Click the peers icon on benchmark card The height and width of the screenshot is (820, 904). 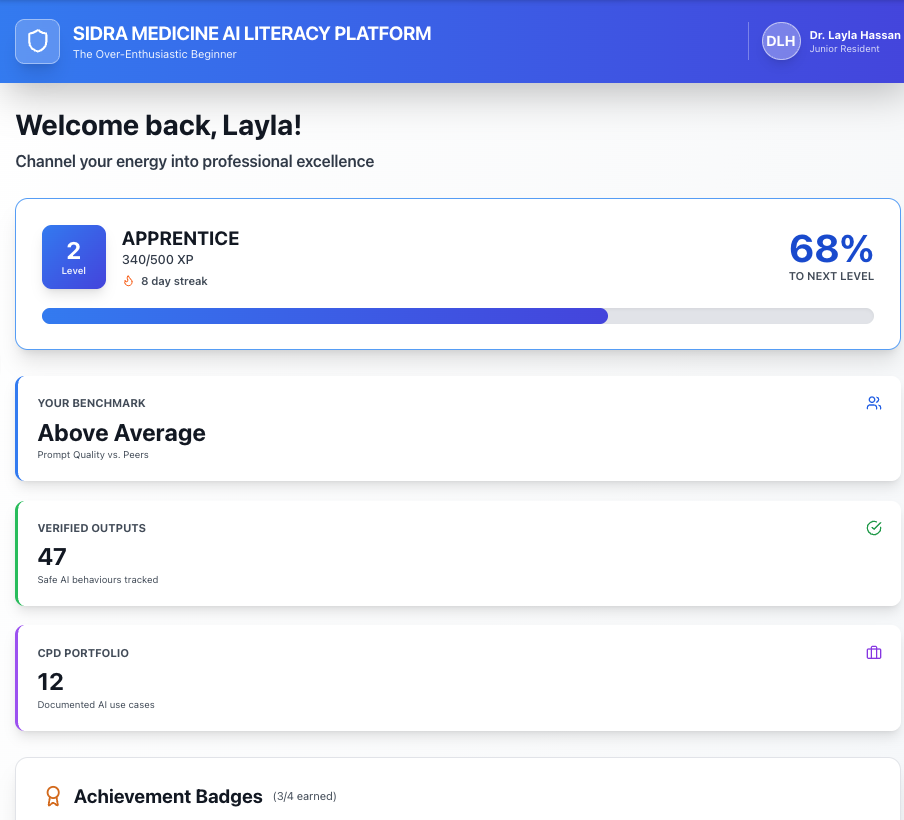tap(874, 403)
